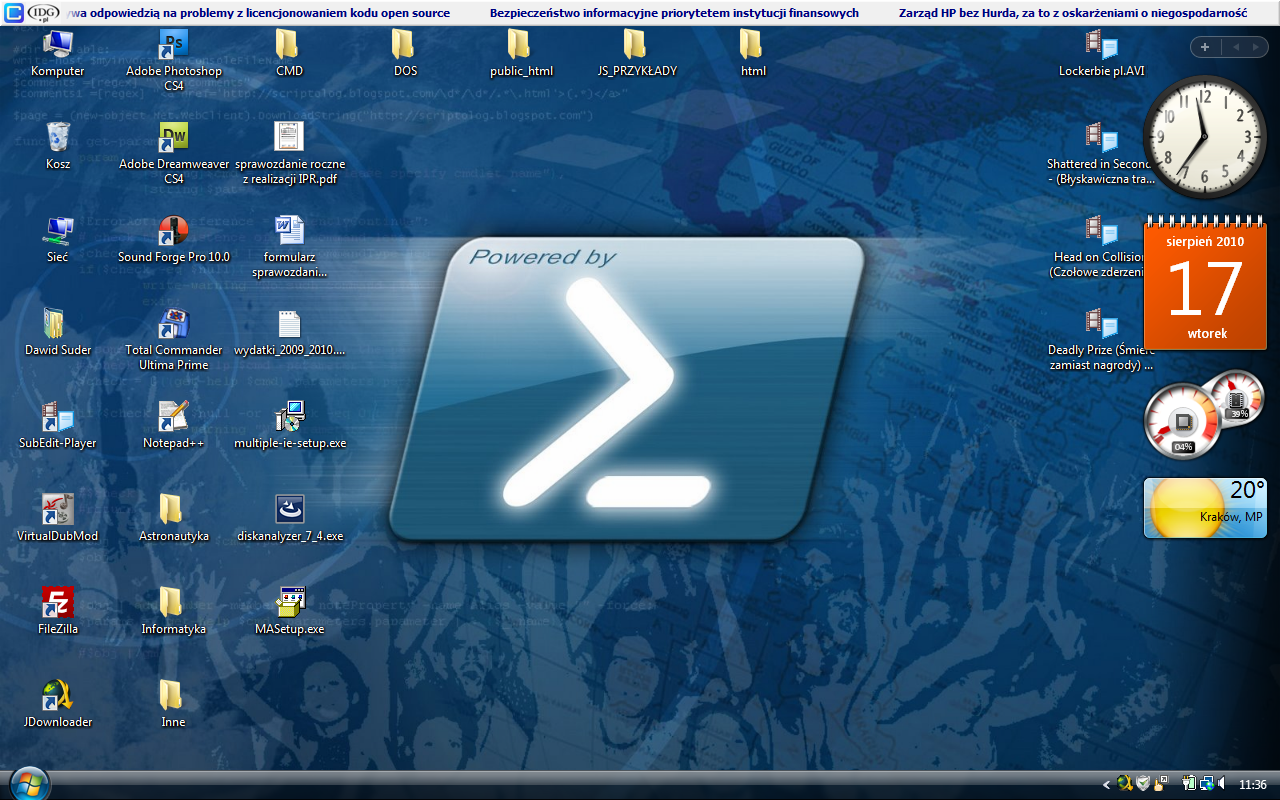Open the Inne folder

click(174, 704)
